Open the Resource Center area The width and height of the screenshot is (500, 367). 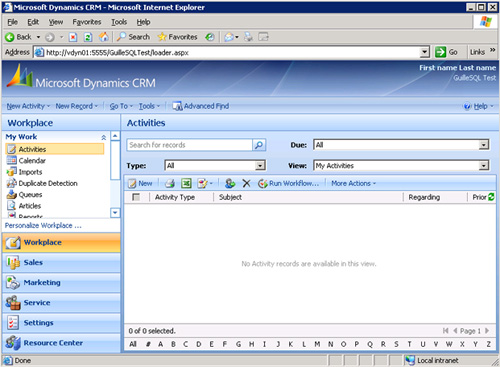click(x=61, y=343)
